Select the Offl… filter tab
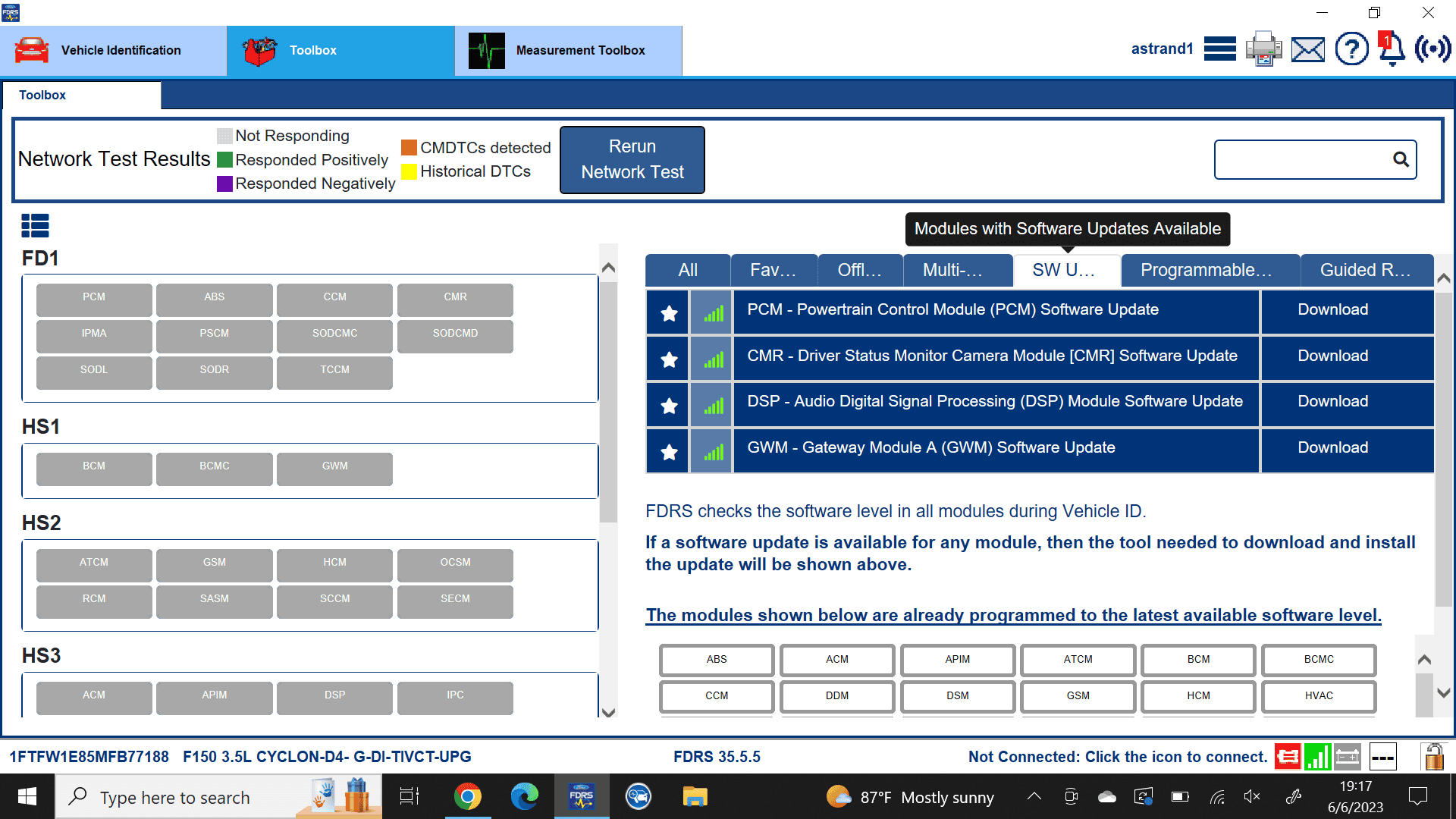This screenshot has height=819, width=1456. (860, 270)
